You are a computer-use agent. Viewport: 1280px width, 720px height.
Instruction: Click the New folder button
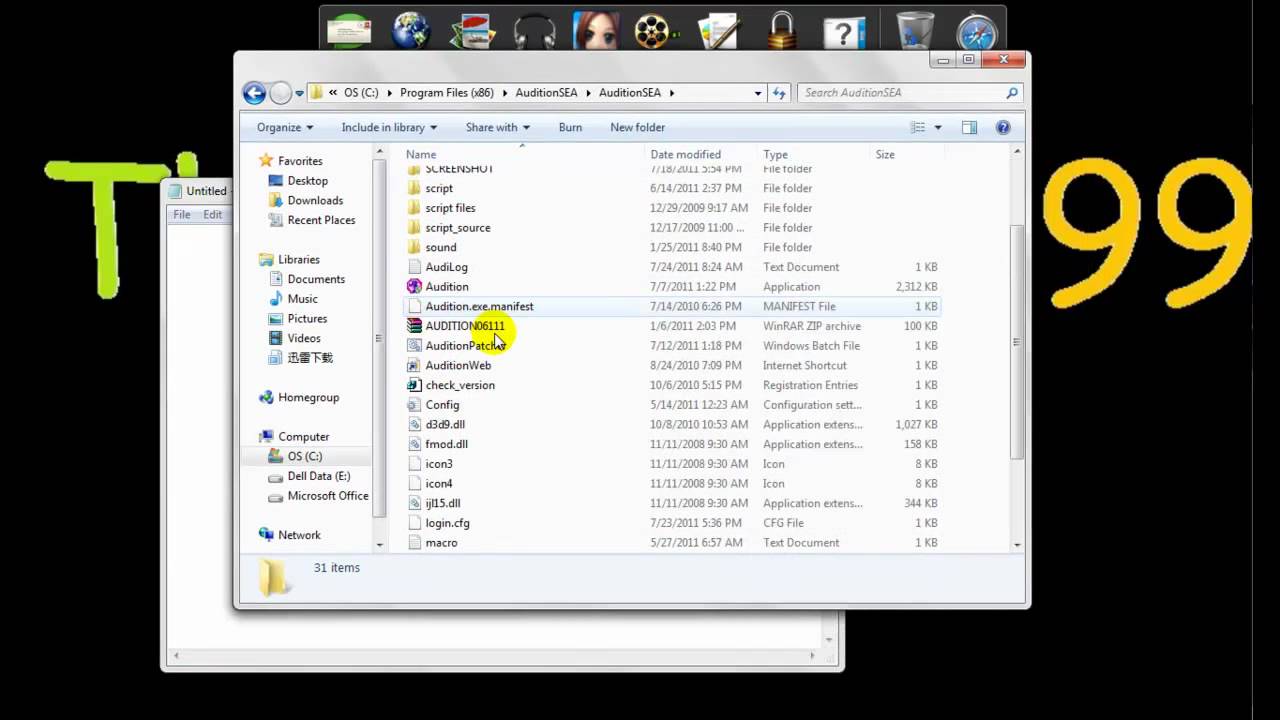click(x=637, y=127)
